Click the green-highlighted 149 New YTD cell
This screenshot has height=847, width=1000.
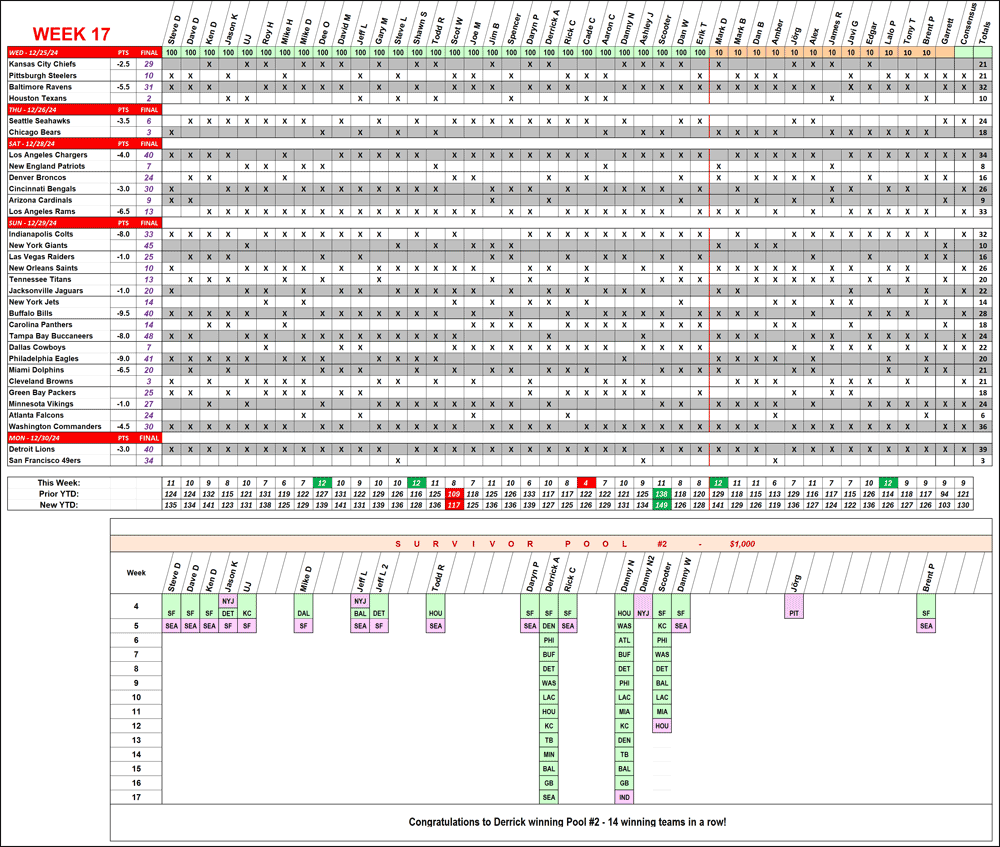pos(662,505)
